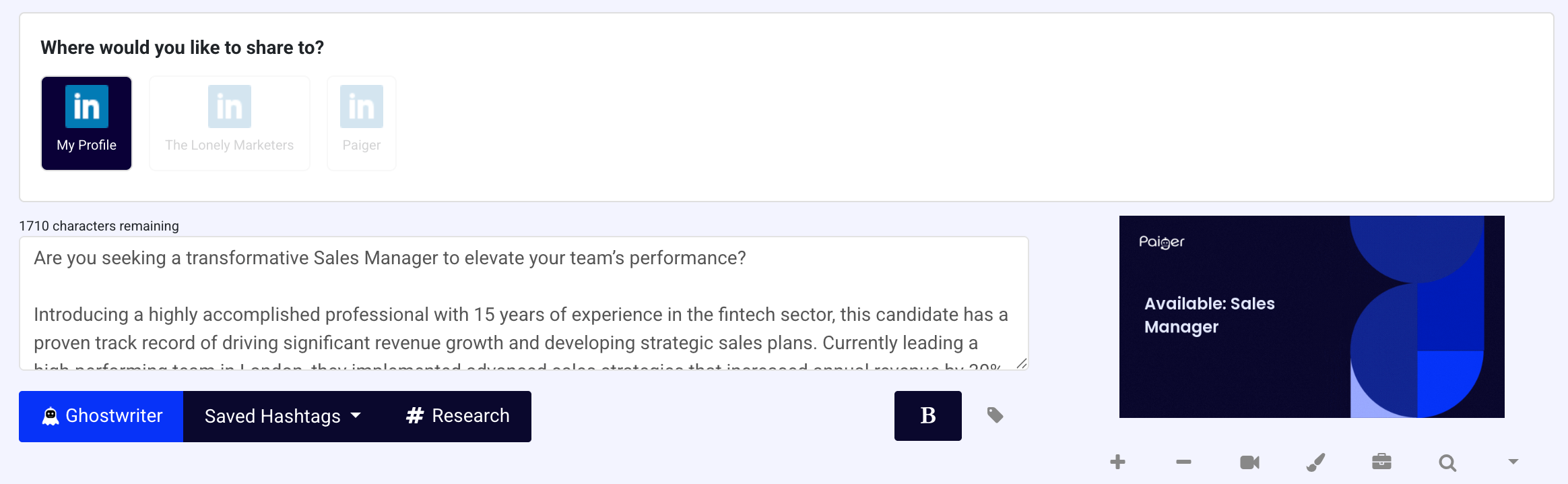
Task: Click the minus icon below the image
Action: pyautogui.click(x=1183, y=462)
